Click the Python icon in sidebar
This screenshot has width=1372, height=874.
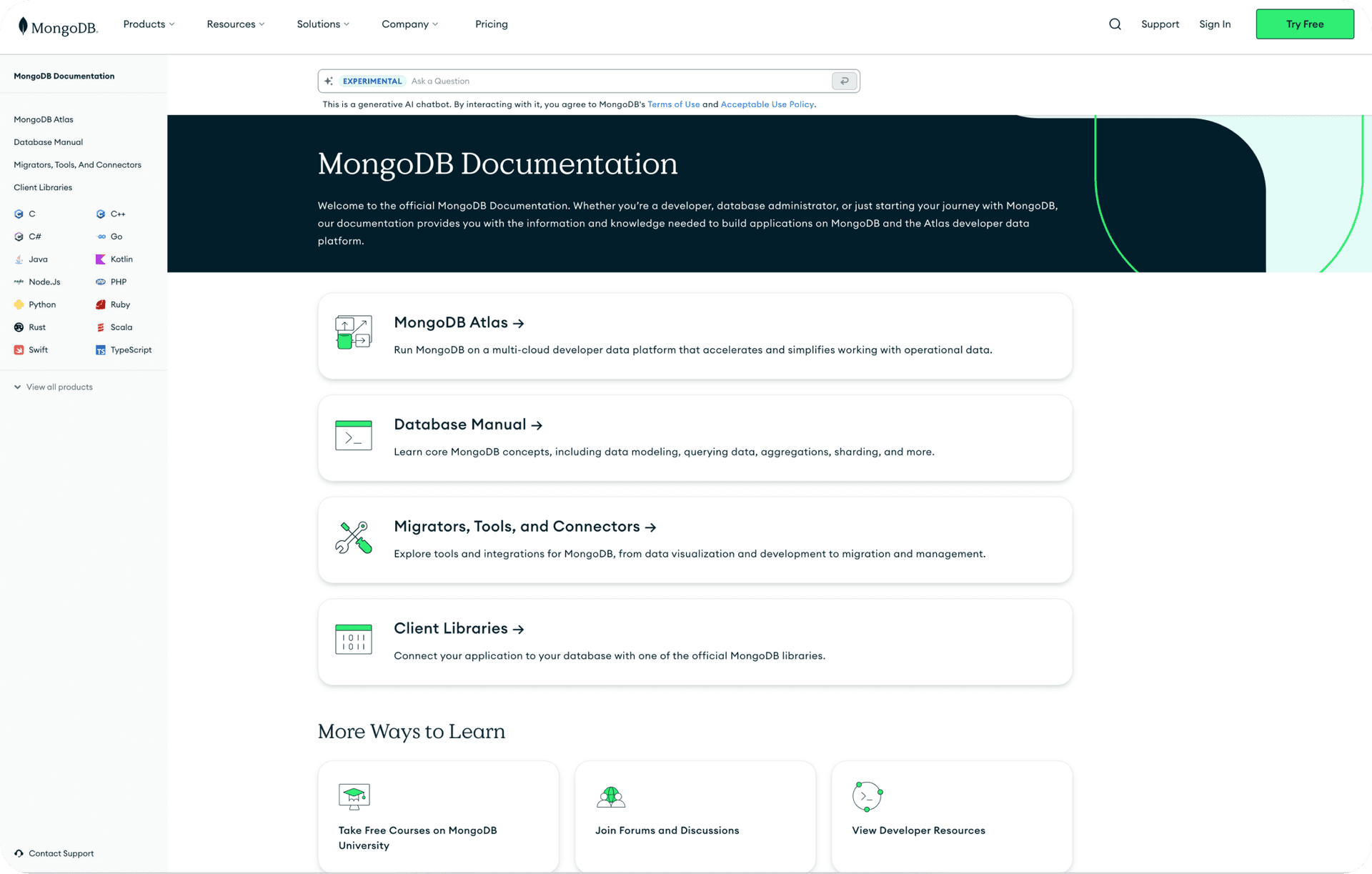click(19, 304)
